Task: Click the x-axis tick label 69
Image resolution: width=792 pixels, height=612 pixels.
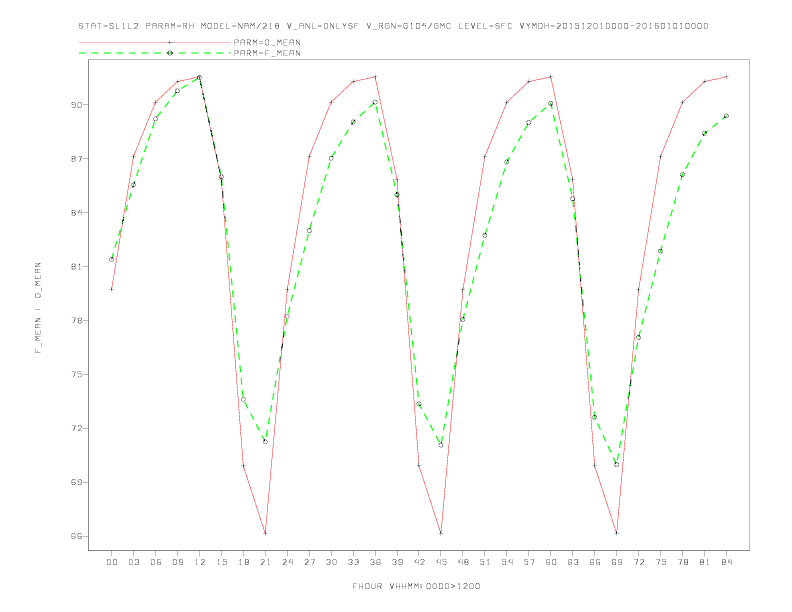Action: pos(617,562)
